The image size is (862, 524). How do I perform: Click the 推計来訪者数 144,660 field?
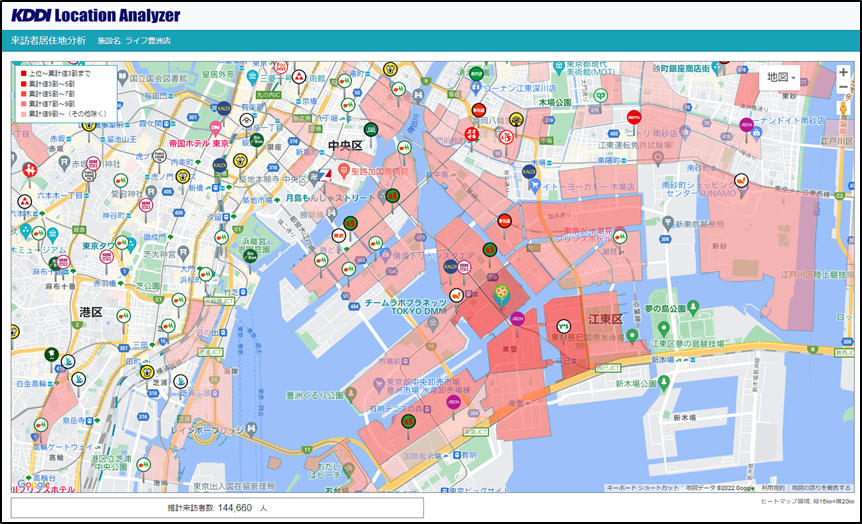(x=217, y=508)
